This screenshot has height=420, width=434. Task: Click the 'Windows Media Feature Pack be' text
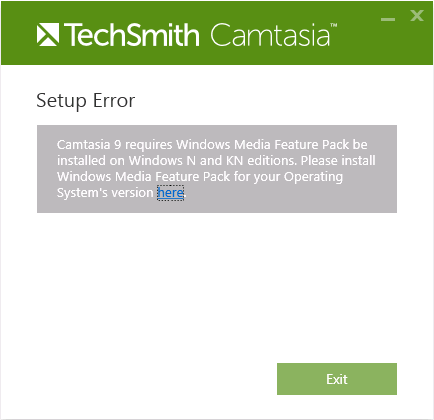coord(272,145)
